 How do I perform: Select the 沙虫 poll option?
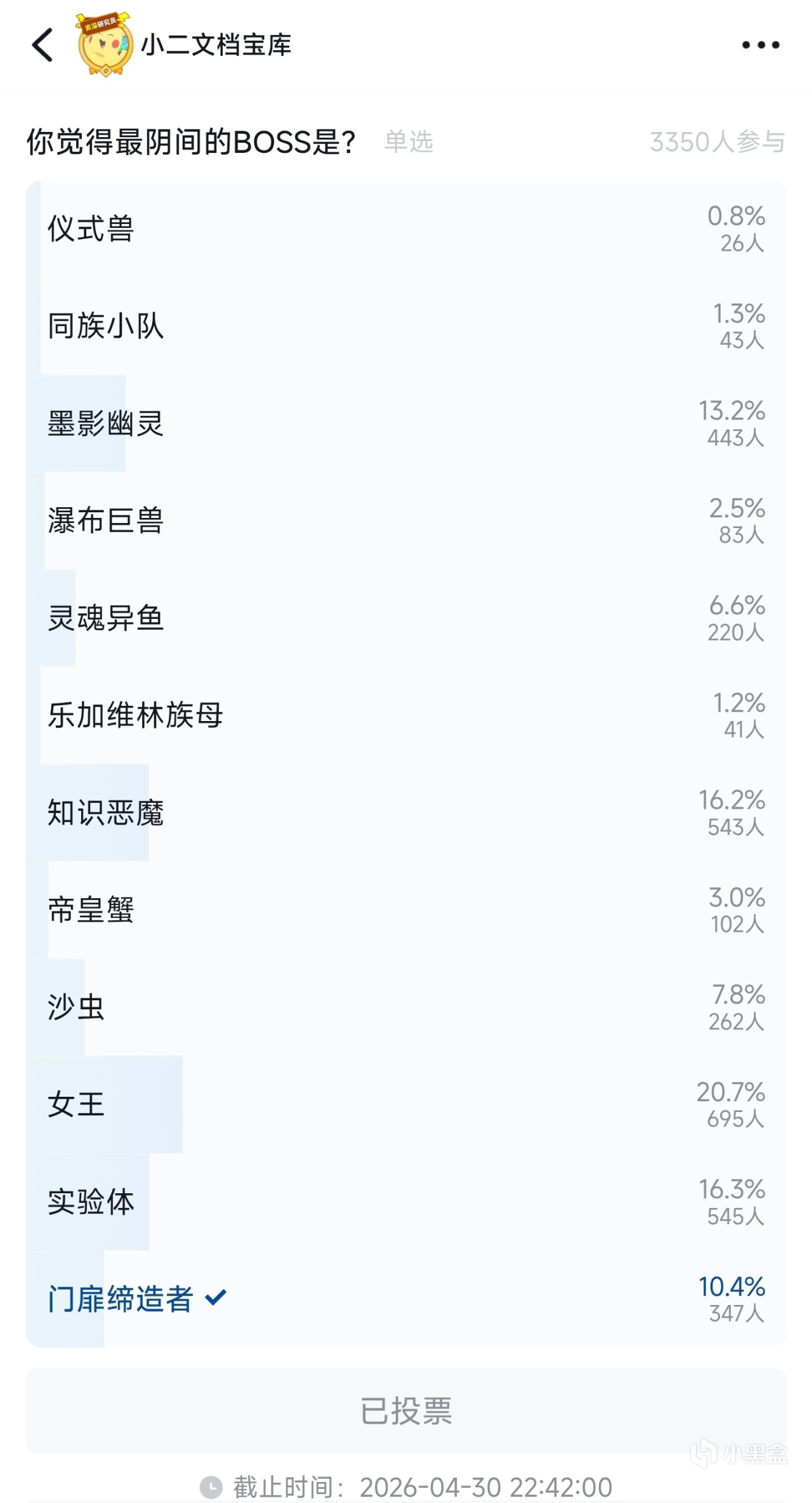click(x=406, y=1007)
